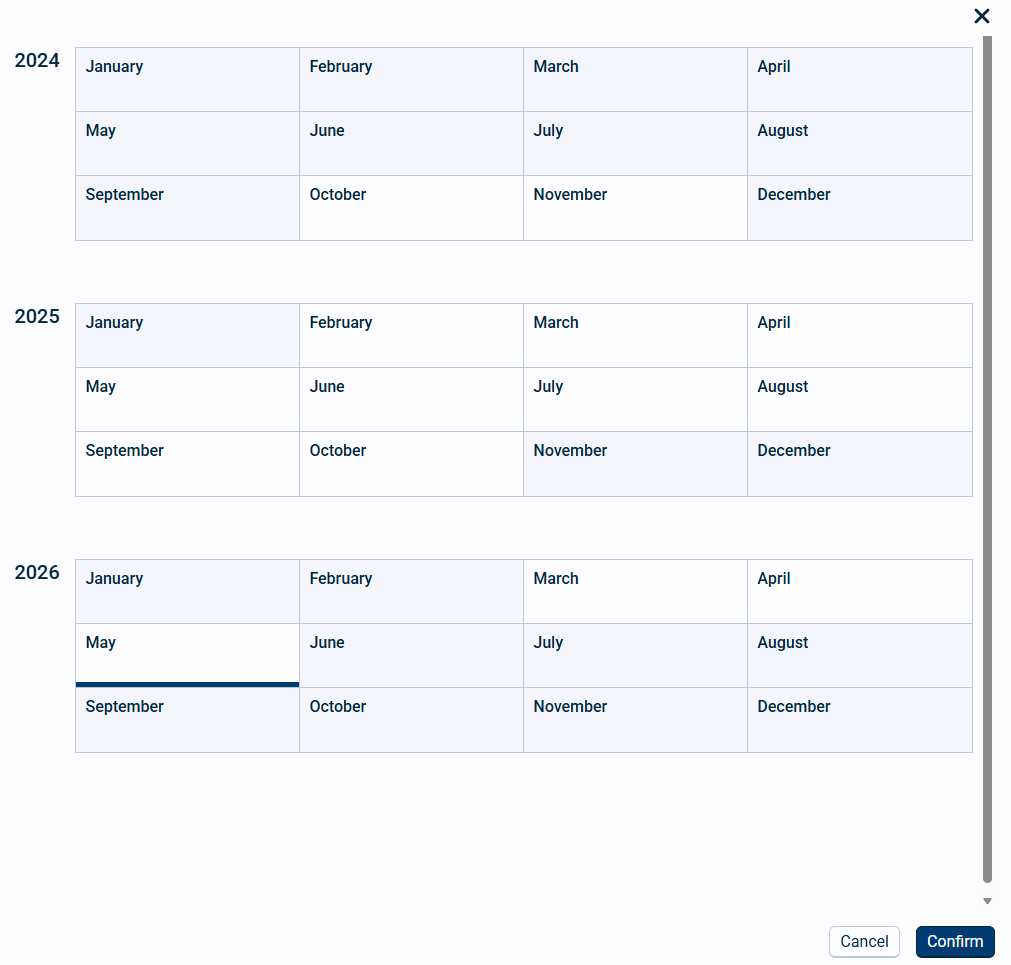Screen dimensions: 1011x965
Task: Select March 2024
Action: coord(635,79)
